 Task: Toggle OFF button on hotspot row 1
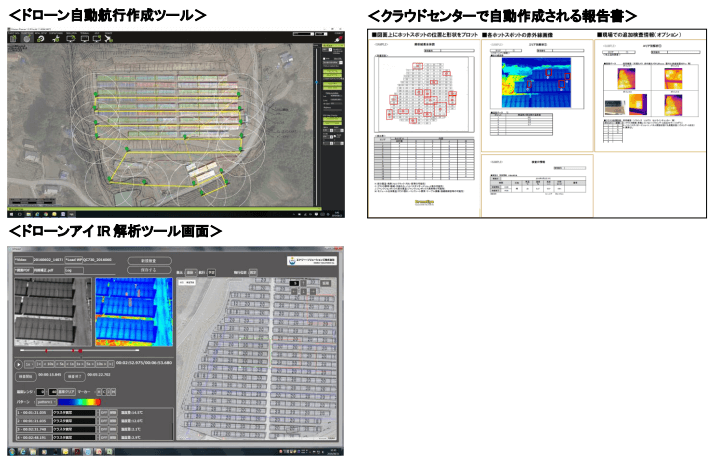point(102,410)
